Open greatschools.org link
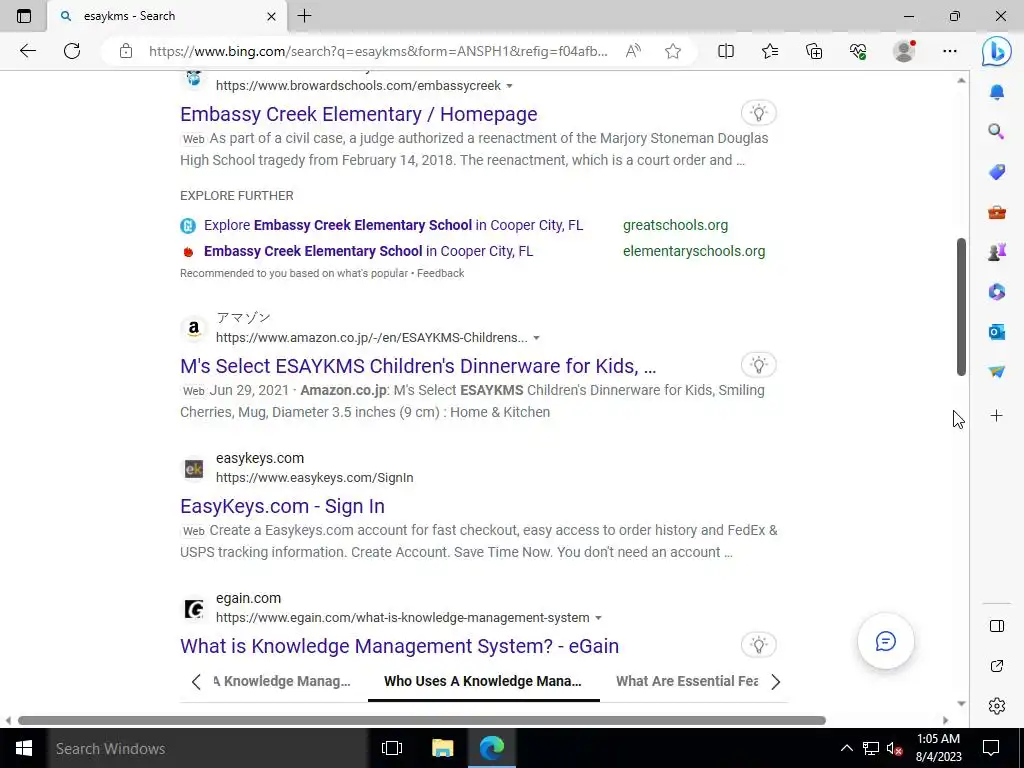Viewport: 1024px width, 768px height. pos(675,225)
